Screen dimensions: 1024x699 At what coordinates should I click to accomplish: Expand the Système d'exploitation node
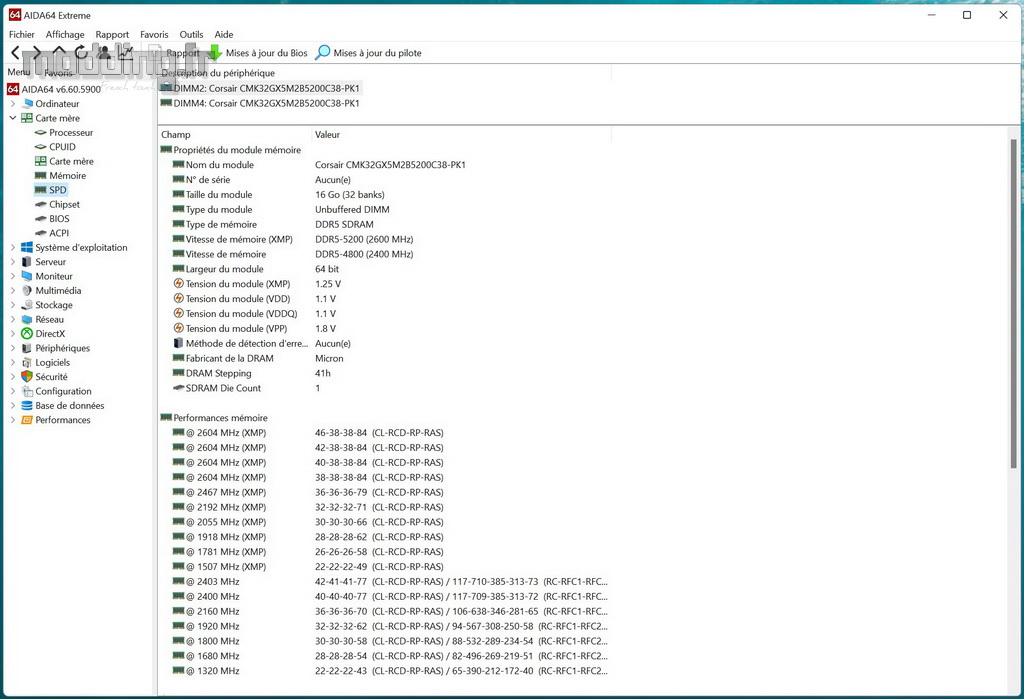point(12,247)
